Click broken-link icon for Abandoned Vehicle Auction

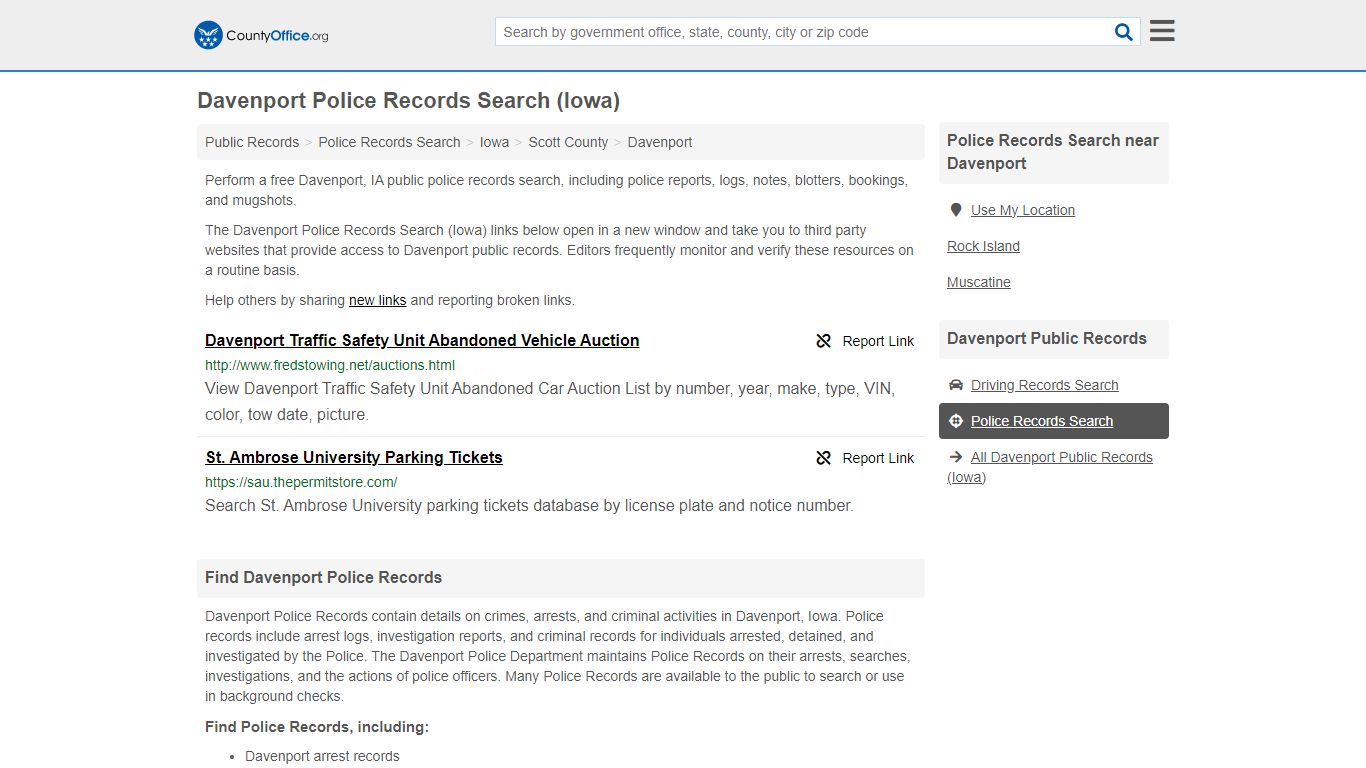tap(824, 341)
